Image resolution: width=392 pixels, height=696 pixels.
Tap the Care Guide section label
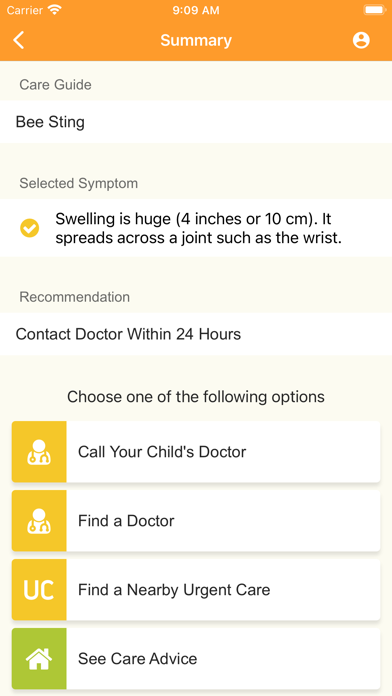tap(55, 85)
